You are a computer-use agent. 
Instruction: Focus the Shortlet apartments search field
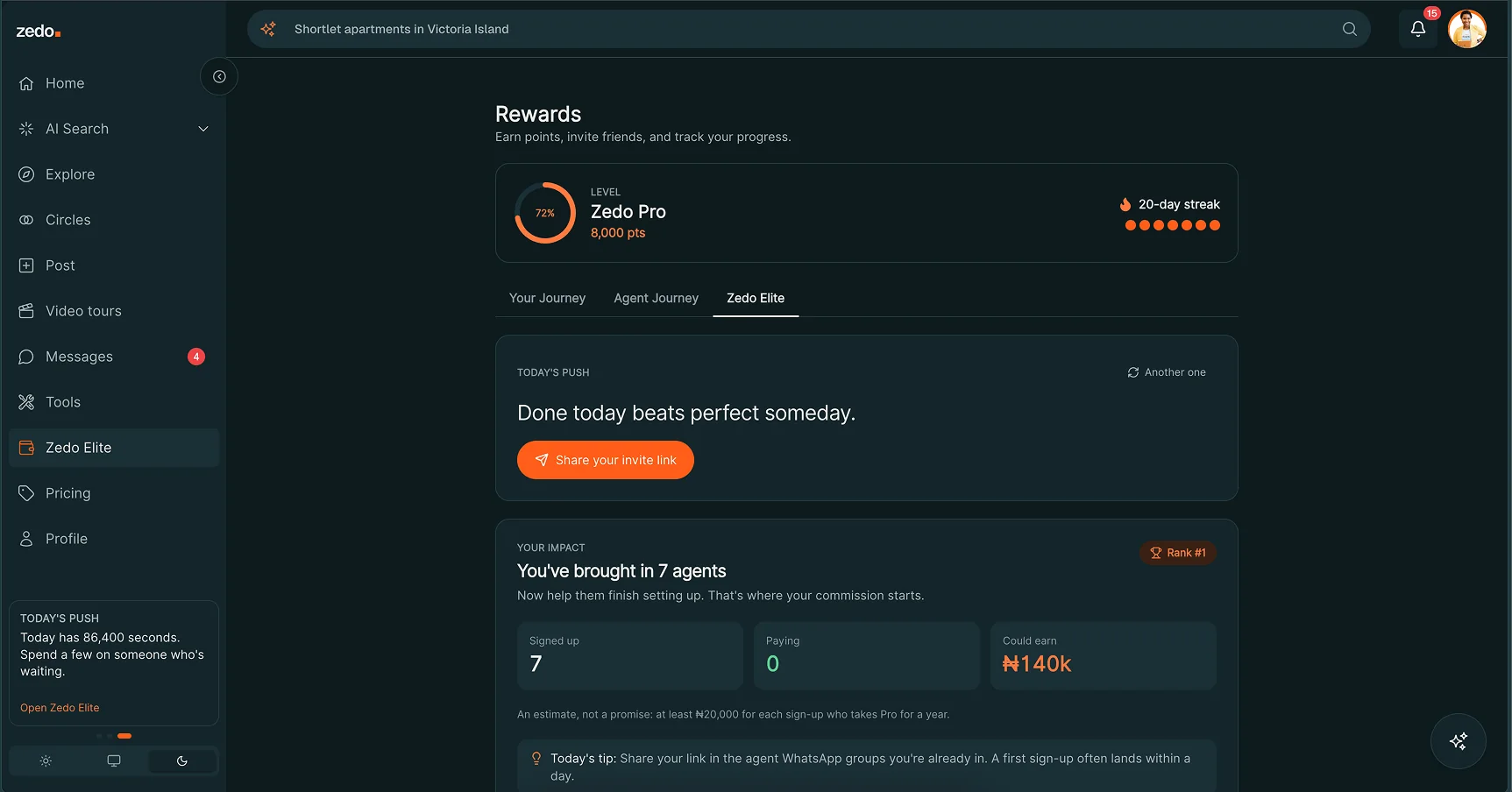click(x=808, y=29)
